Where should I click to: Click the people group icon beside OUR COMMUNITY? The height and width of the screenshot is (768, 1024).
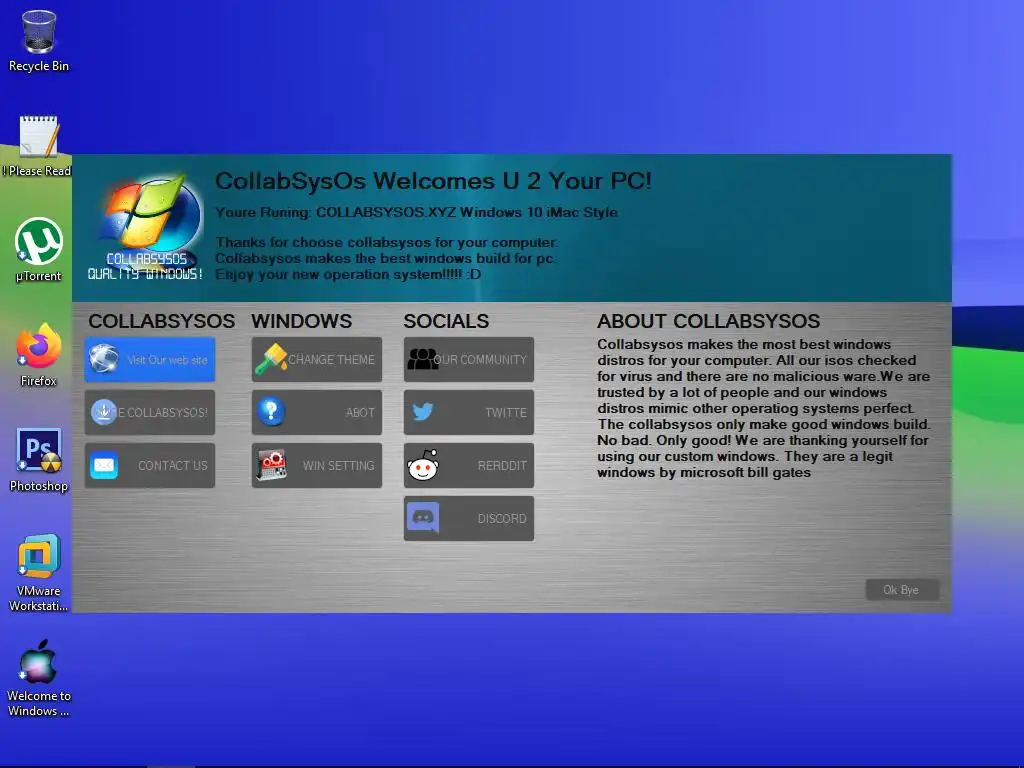[423, 359]
